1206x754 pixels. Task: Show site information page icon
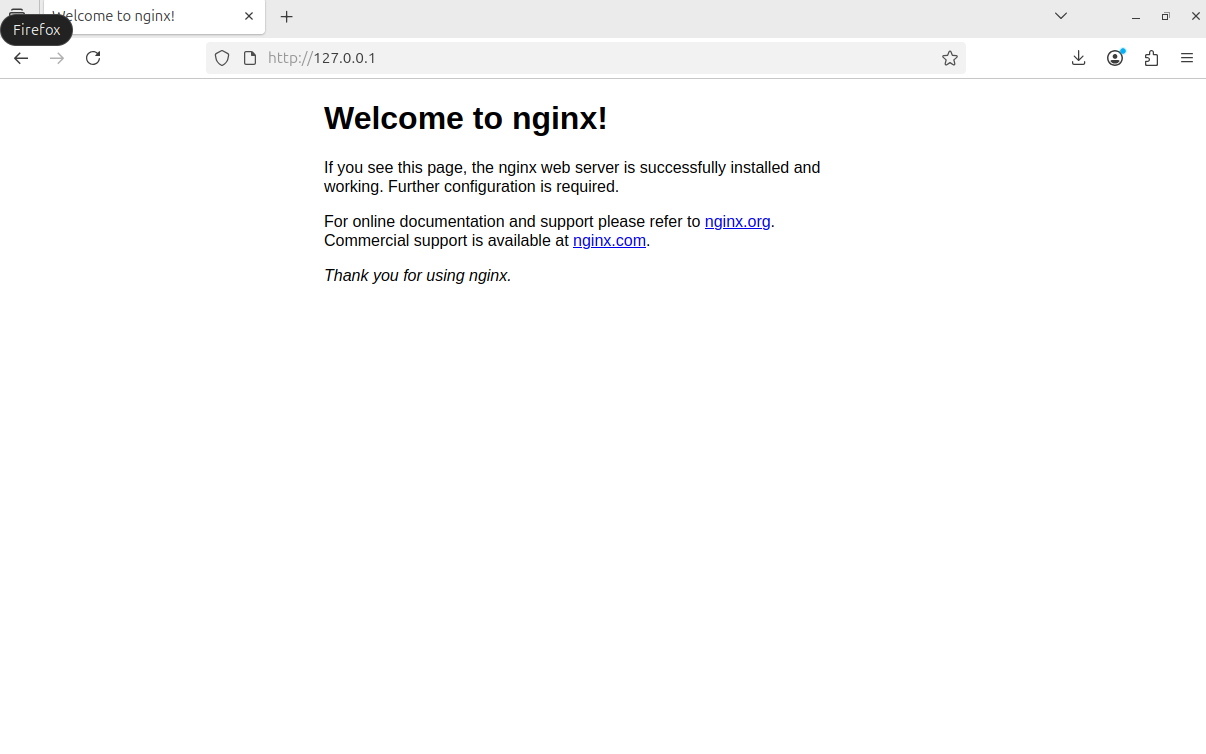(250, 58)
